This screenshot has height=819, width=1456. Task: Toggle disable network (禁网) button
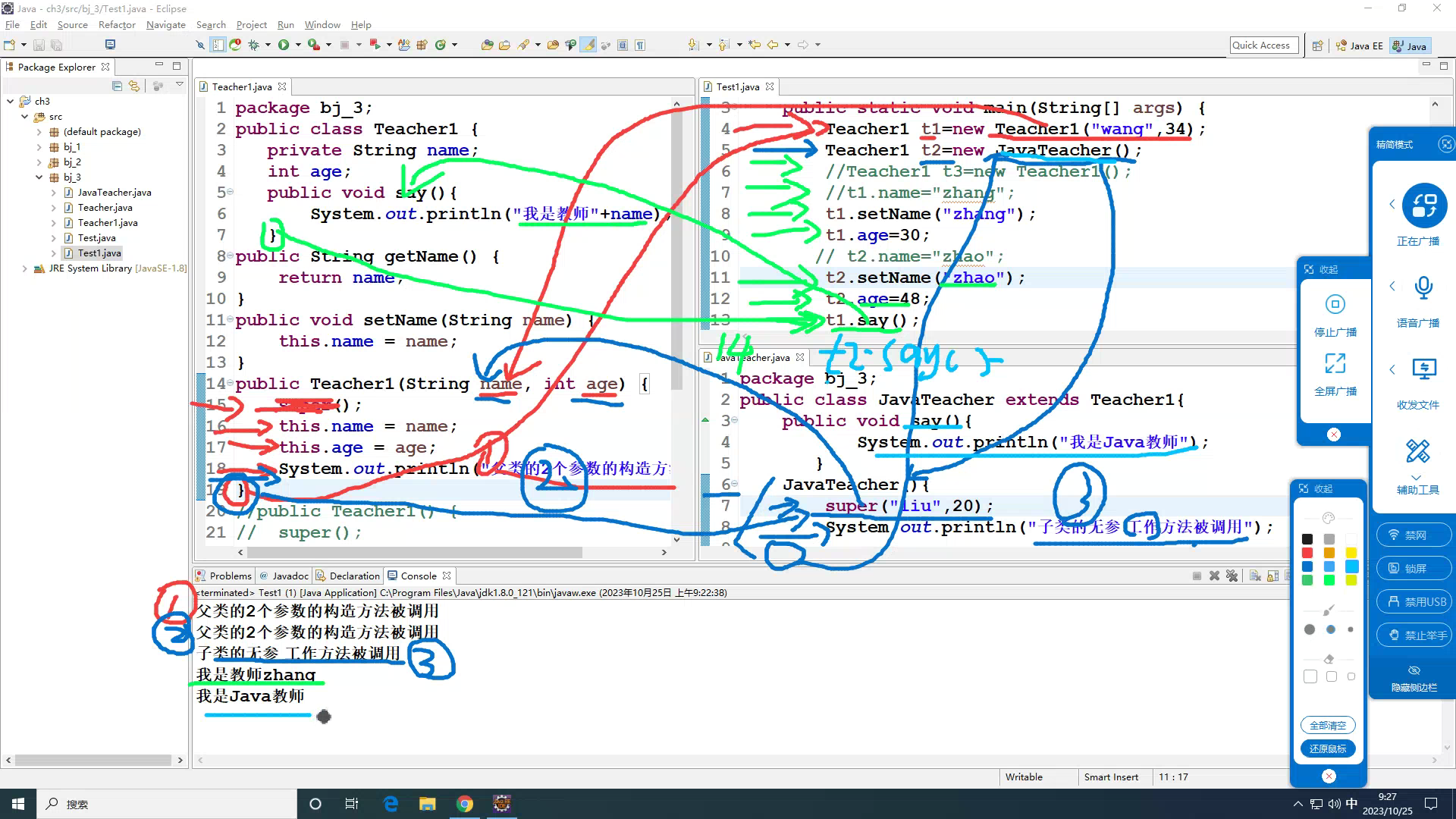[x=1414, y=535]
